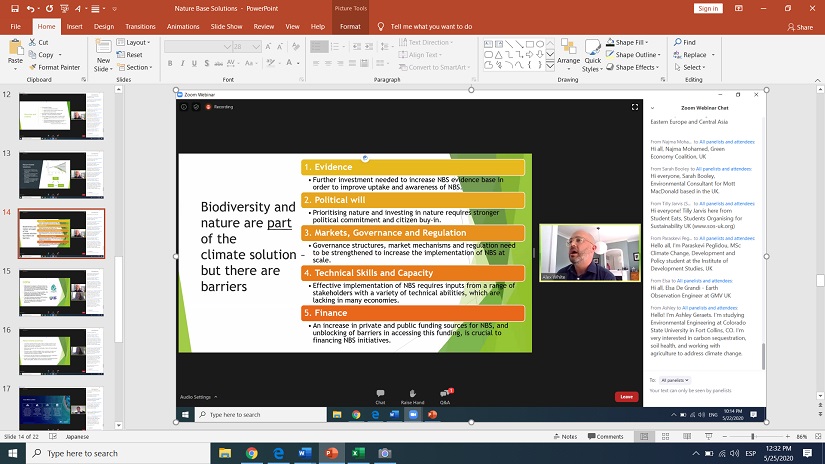Open Excel from the Windows taskbar

point(358,453)
